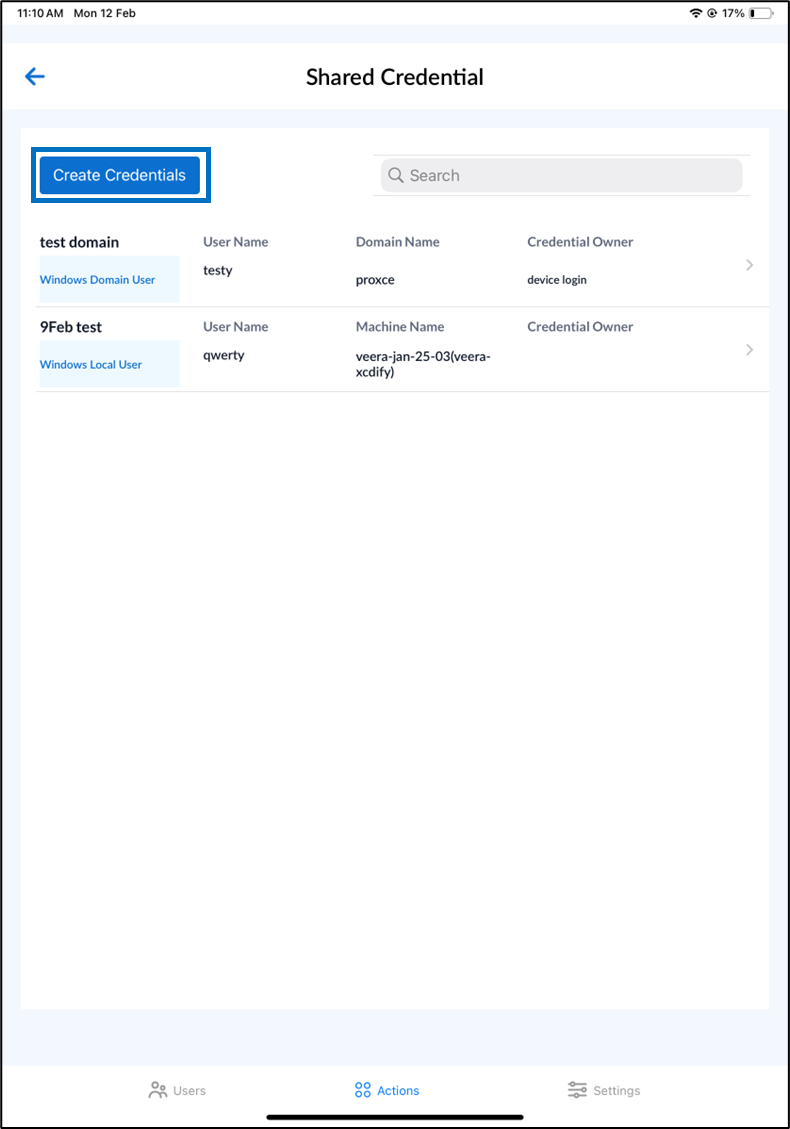Click the Shared Credential title
Viewport: 790px width, 1129px height.
point(395,77)
